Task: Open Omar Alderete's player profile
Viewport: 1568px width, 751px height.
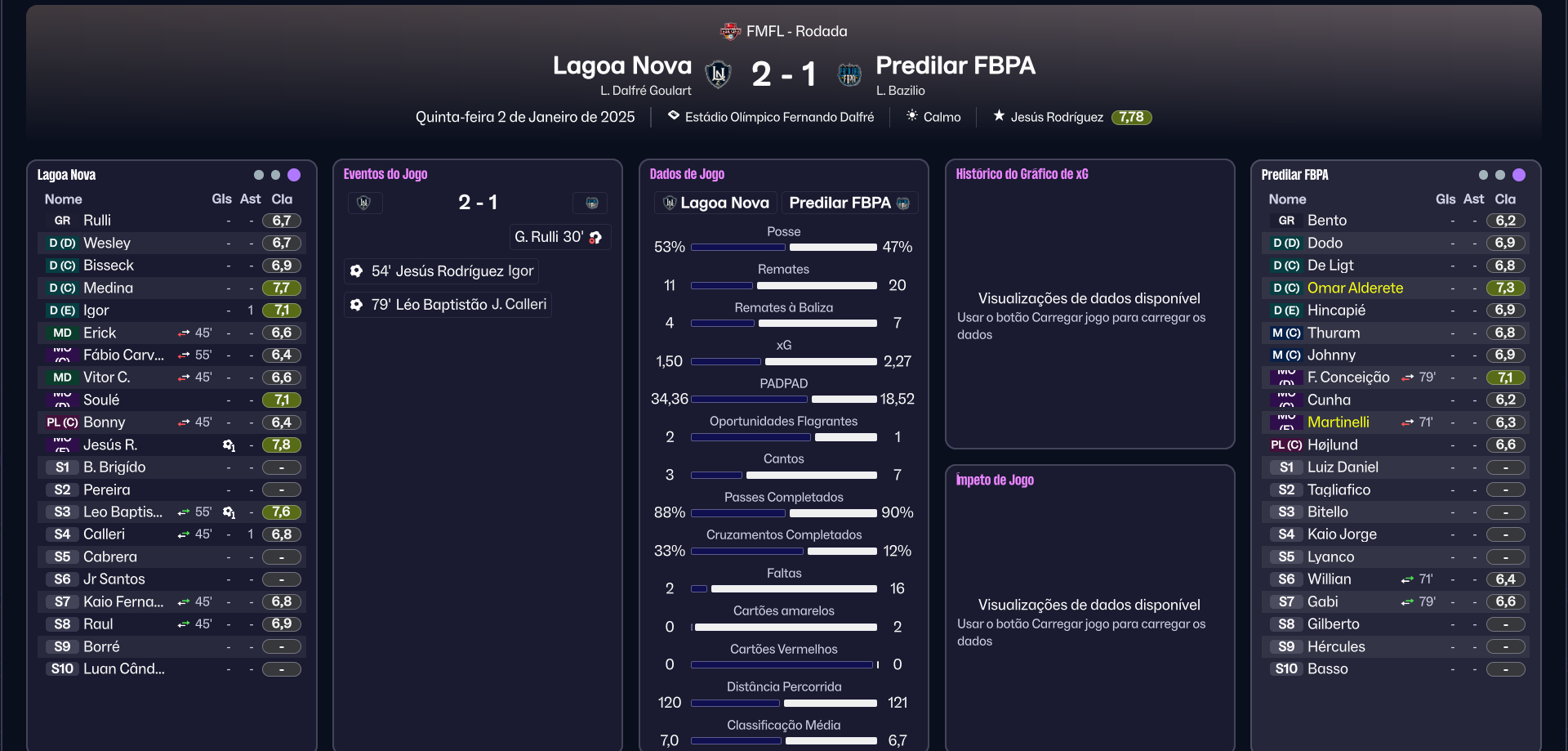Action: pyautogui.click(x=1355, y=288)
